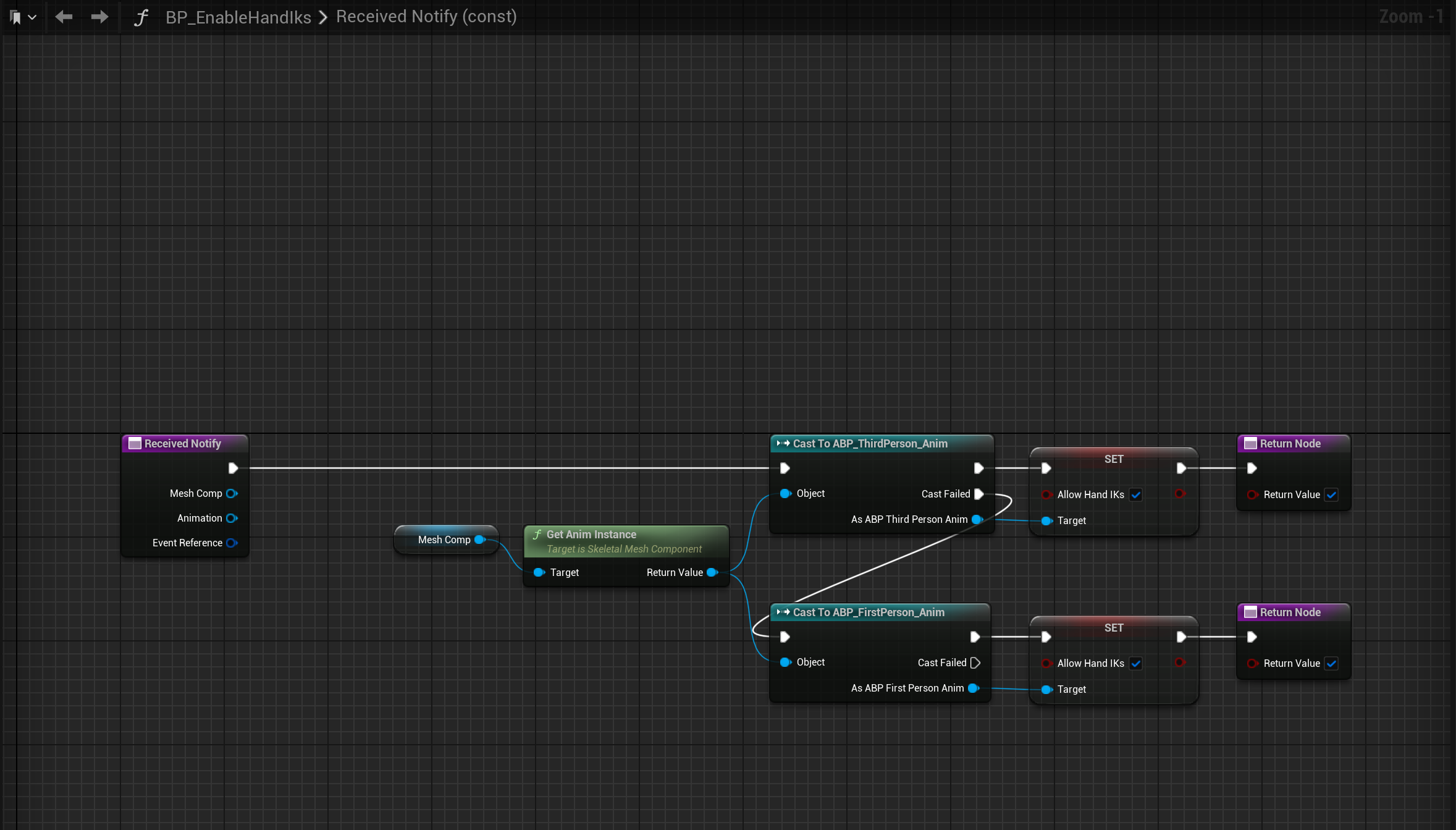The image size is (1456, 830).
Task: Click Get Anim Instance Return Value pin
Action: [x=712, y=572]
